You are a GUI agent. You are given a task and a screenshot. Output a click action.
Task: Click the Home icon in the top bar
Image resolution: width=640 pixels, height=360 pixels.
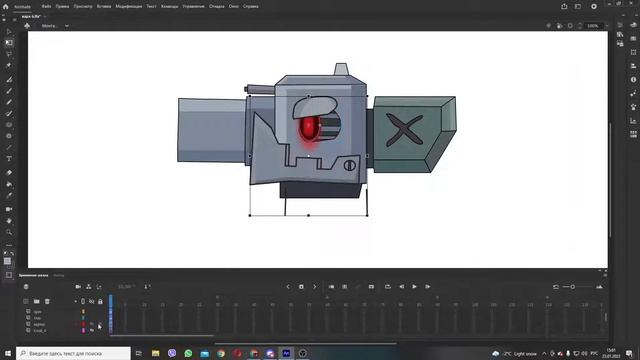coord(5,7)
